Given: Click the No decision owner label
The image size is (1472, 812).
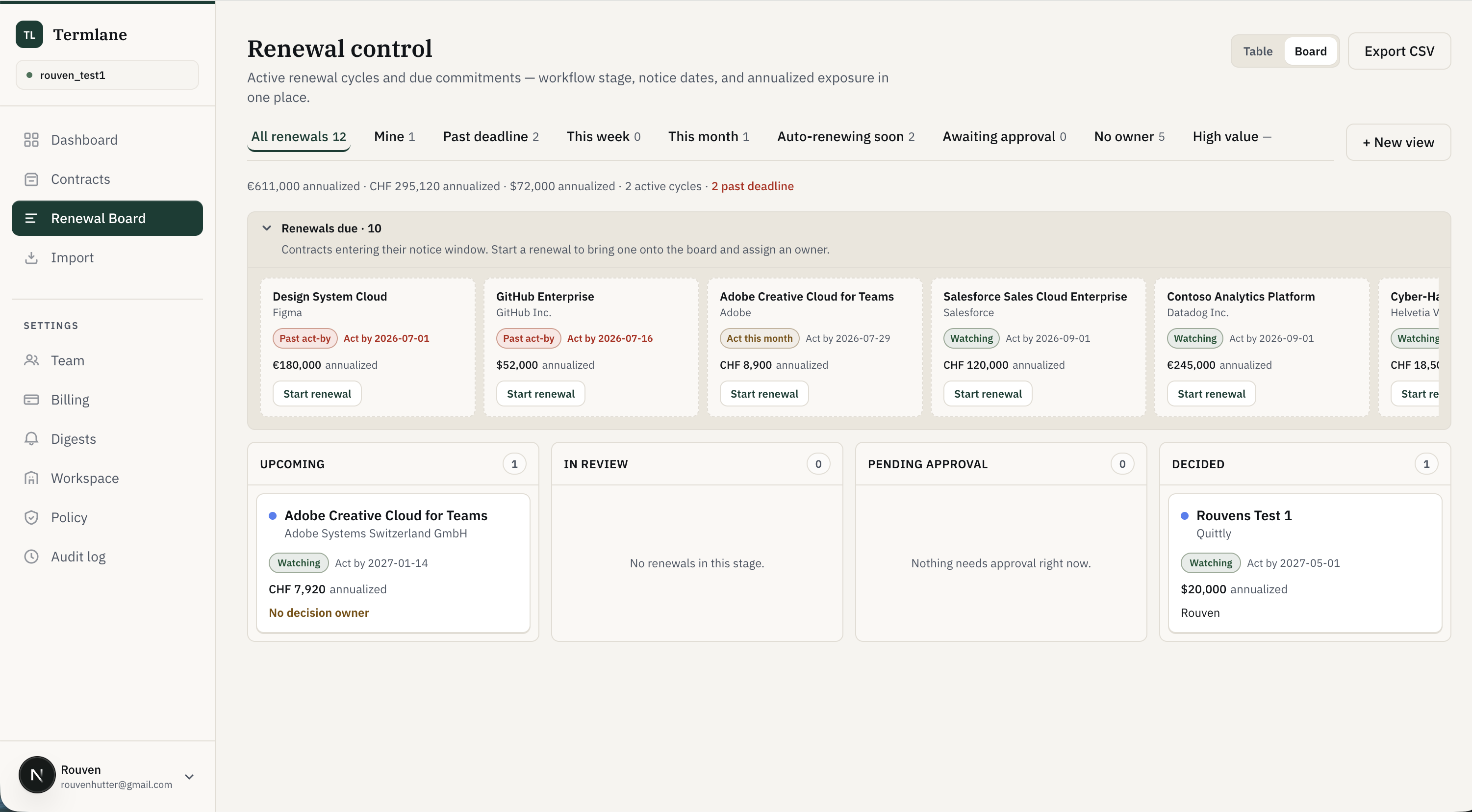Looking at the screenshot, I should click(319, 612).
